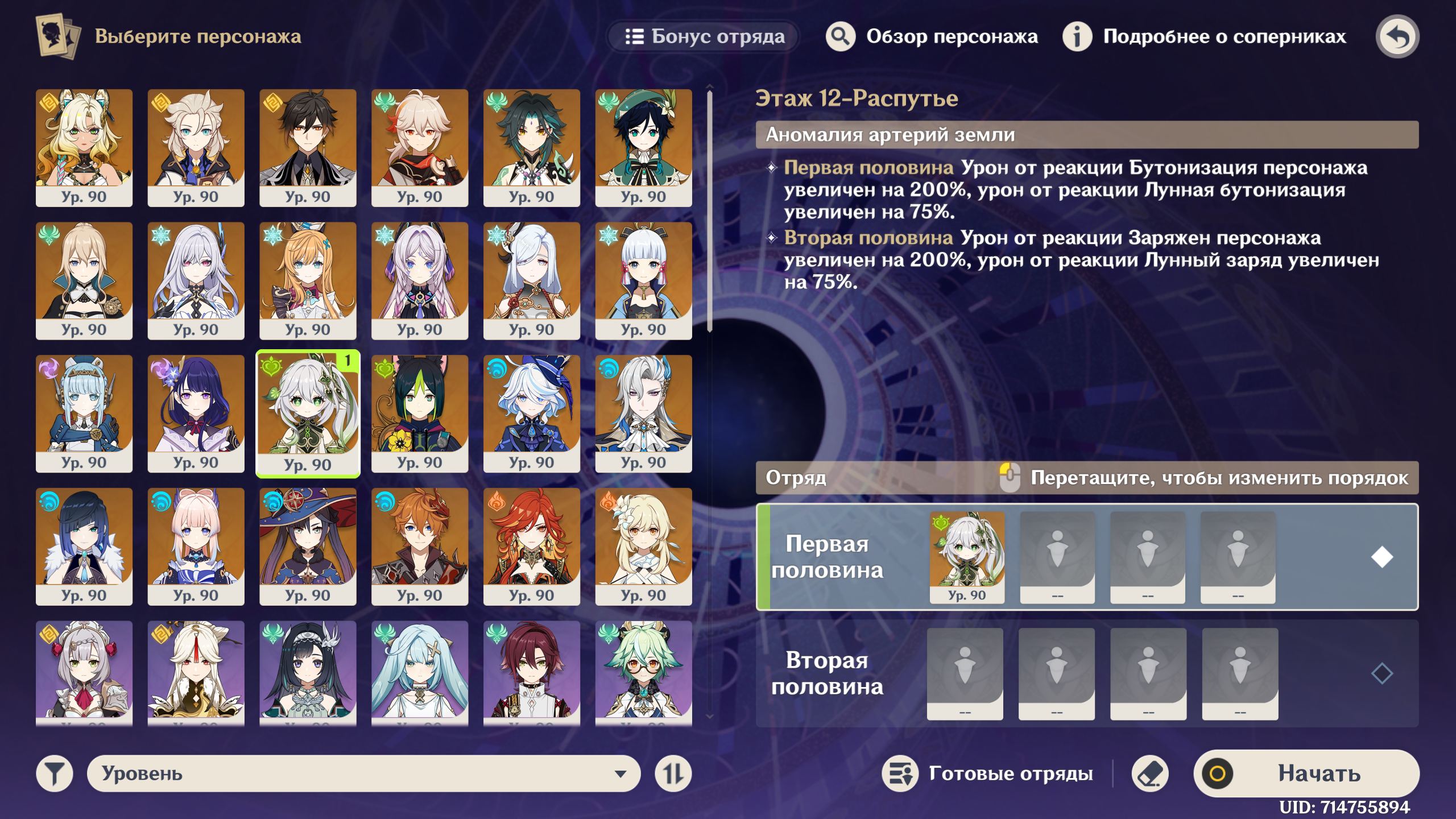The image size is (1456, 819).
Task: Switch to the Первая половина team row
Action: [1087, 557]
